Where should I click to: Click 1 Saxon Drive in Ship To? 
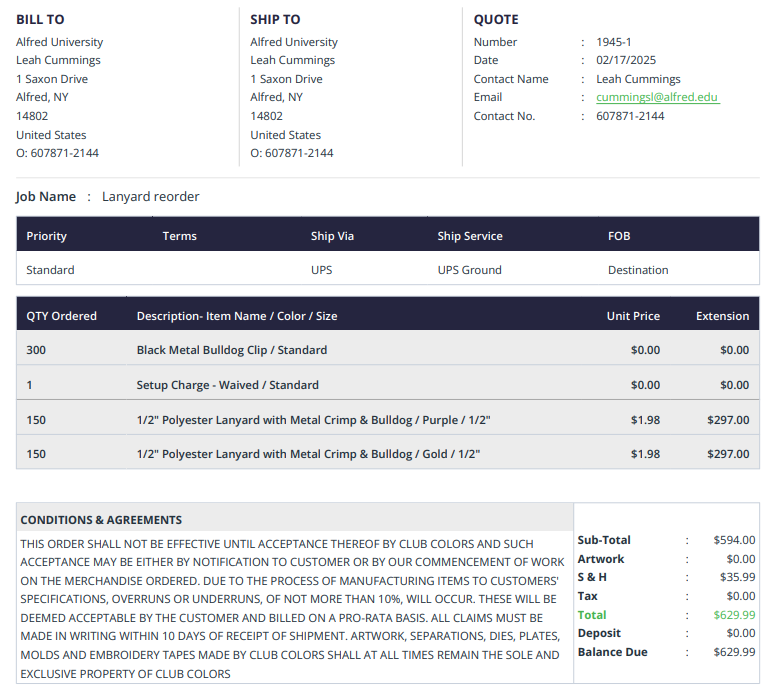[x=286, y=79]
